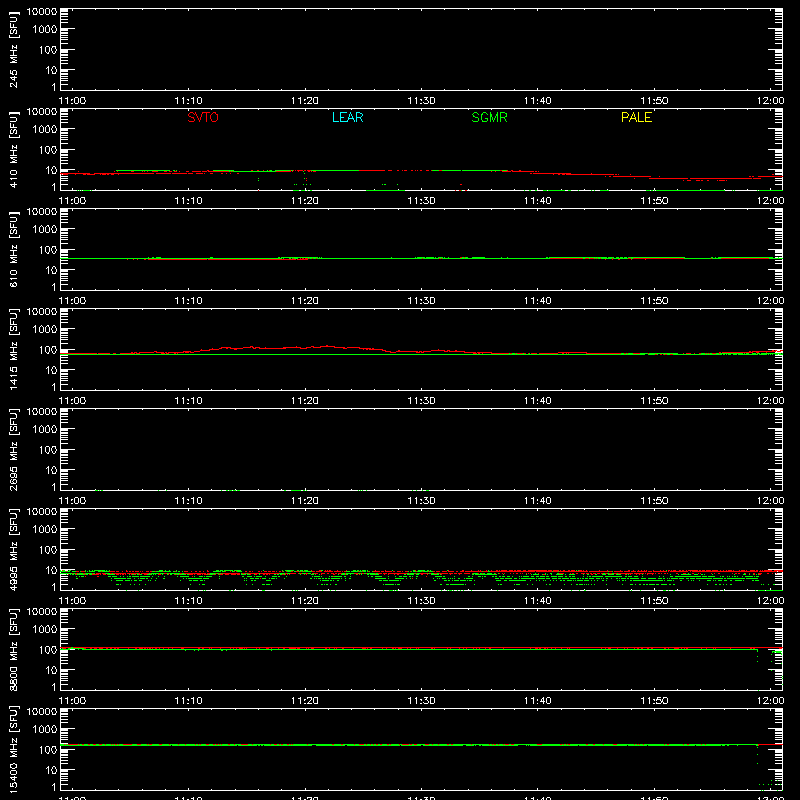Click 12:00 label under the 245 MHz panel
Image resolution: width=800 pixels, height=800 pixels.
click(770, 101)
